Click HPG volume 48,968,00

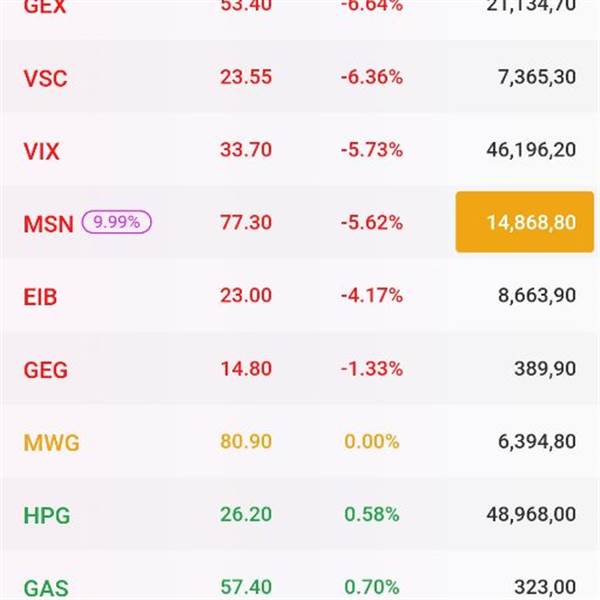click(523, 514)
